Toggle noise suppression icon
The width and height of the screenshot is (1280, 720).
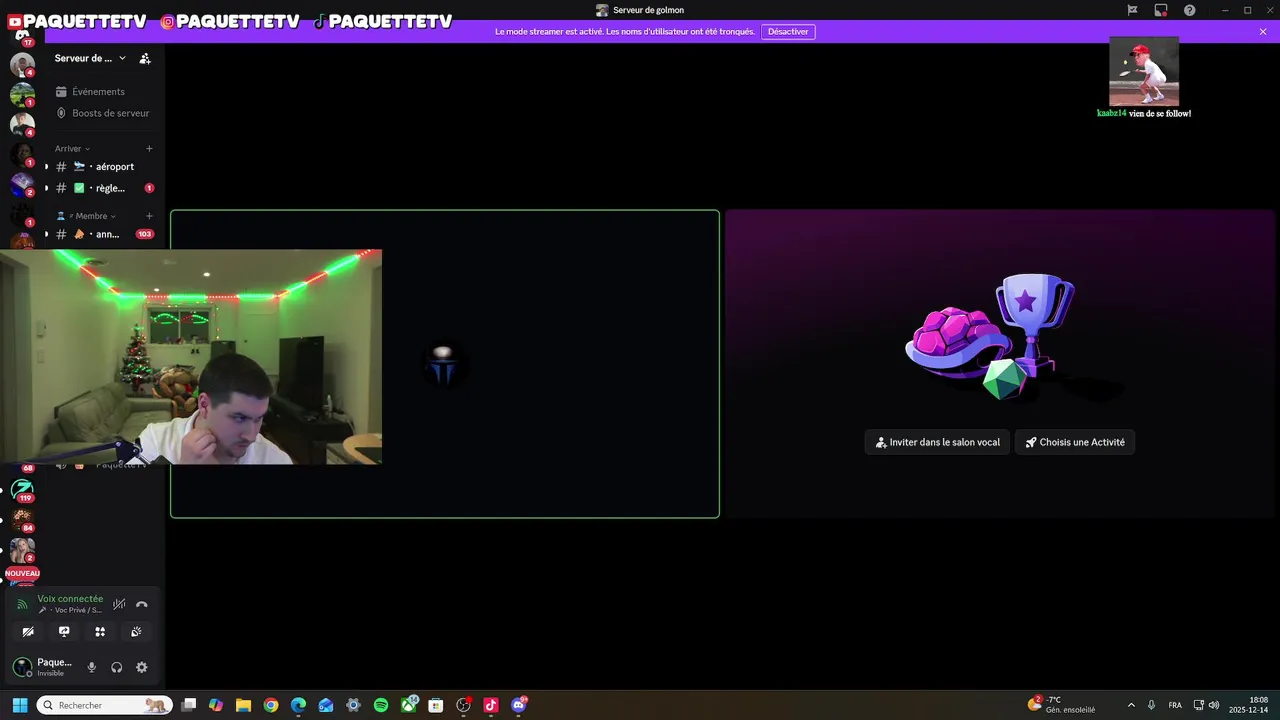tap(119, 604)
